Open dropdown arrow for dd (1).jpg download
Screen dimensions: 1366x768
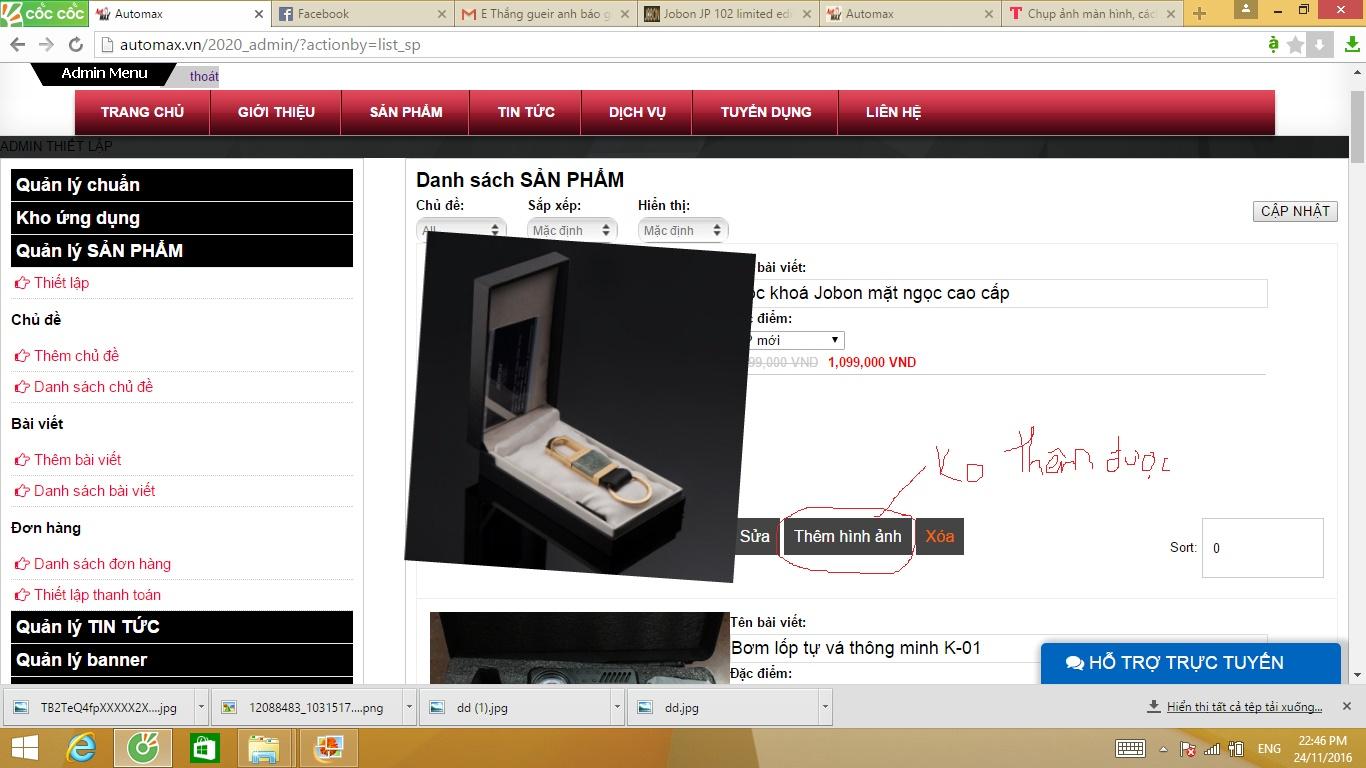coord(617,707)
